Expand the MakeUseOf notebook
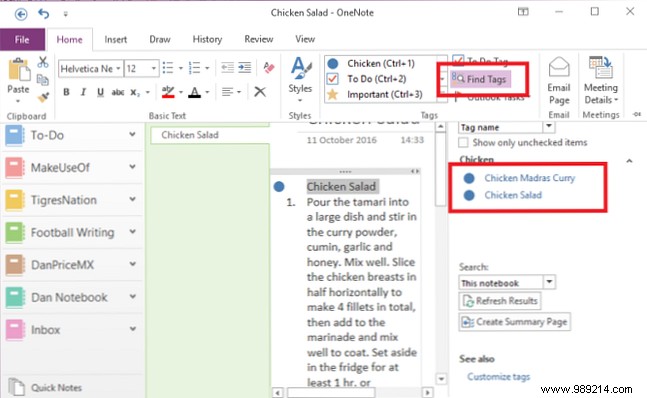 (132, 167)
